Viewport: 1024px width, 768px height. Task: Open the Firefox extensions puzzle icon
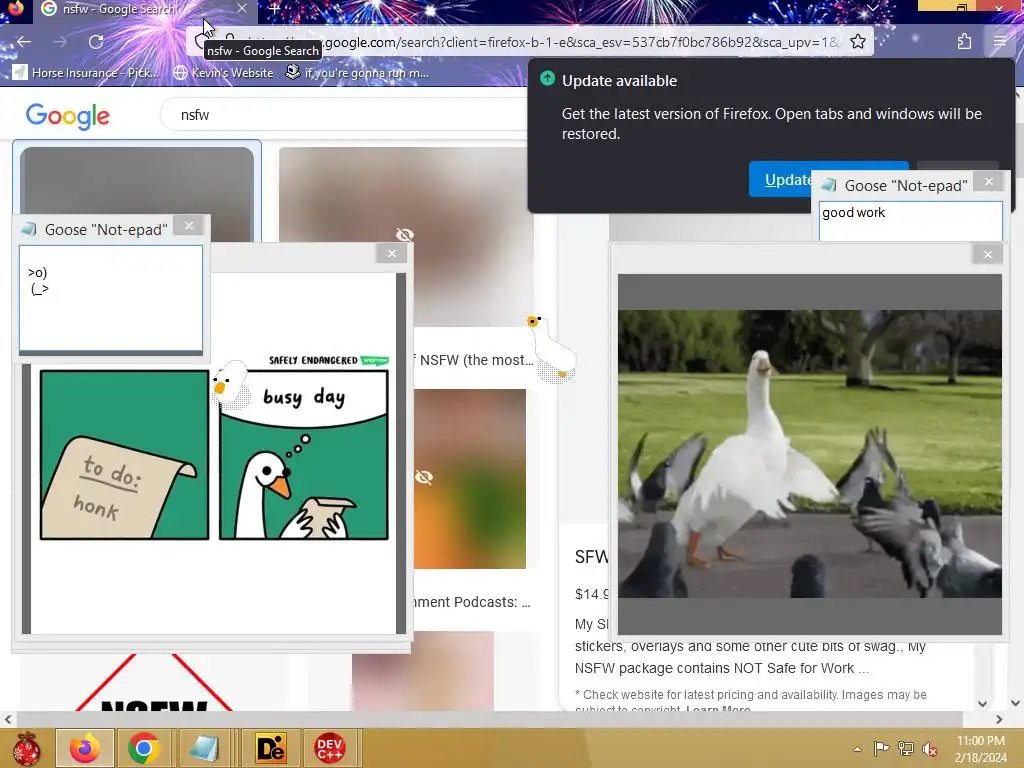(964, 42)
